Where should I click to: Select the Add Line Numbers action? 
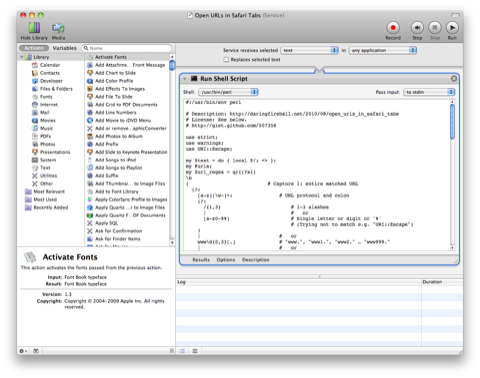click(116, 113)
